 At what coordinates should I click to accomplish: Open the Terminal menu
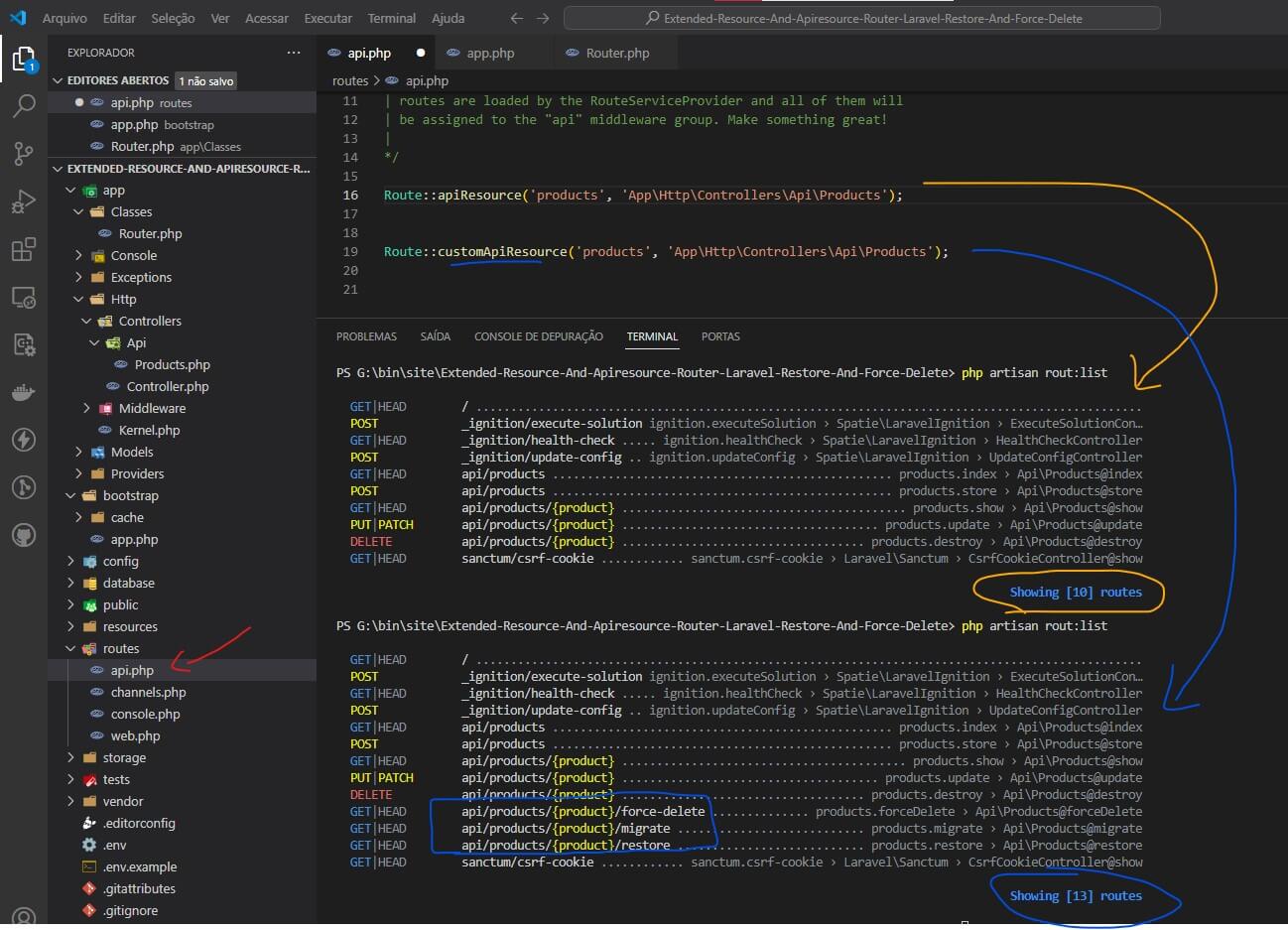coord(391,18)
